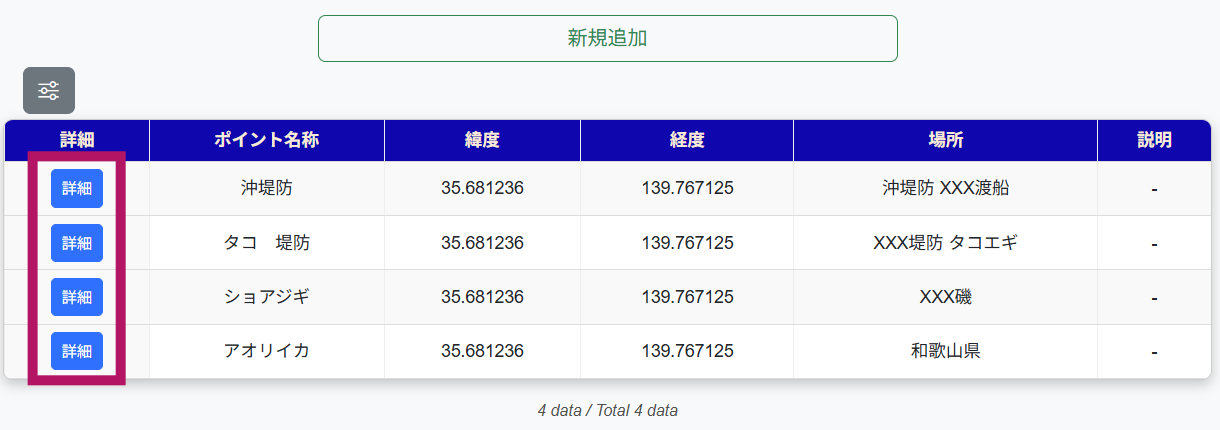
Task: Select the 沖堤防 point name cell
Action: (x=266, y=188)
